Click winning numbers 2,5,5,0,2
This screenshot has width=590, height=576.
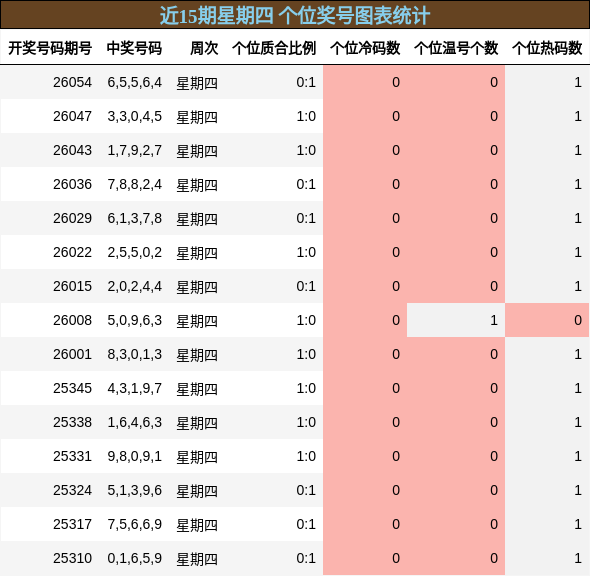coord(135,252)
